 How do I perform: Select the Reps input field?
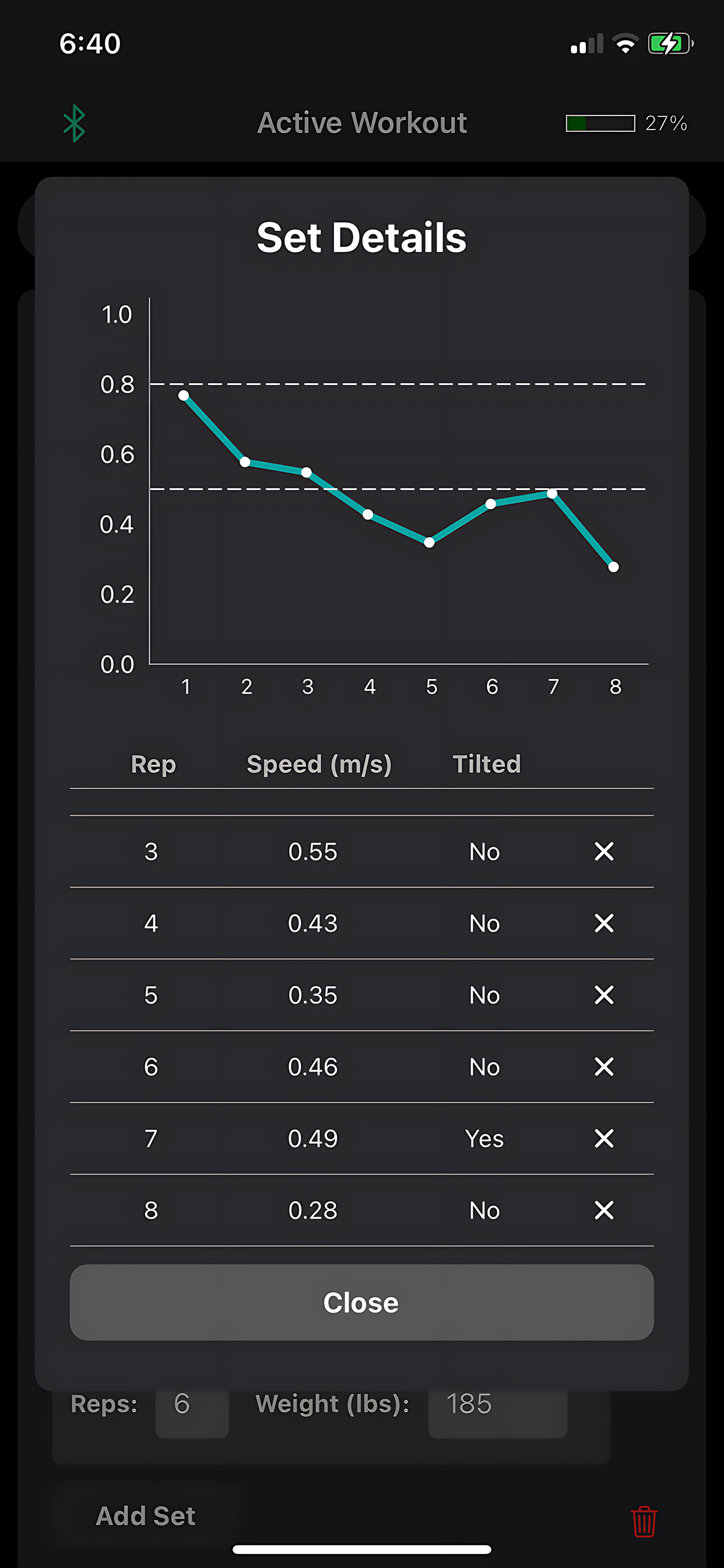coord(192,1413)
